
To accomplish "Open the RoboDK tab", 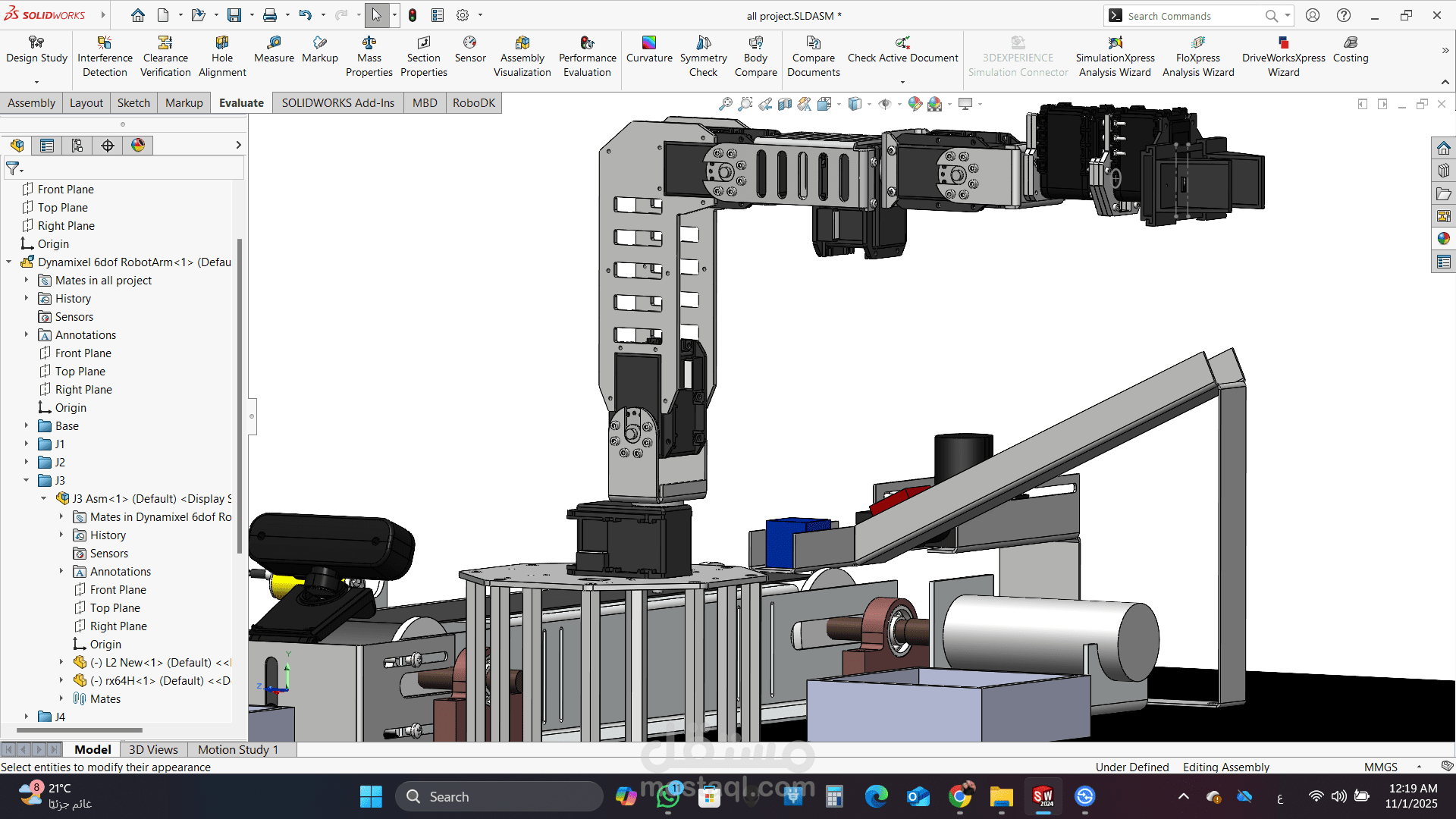I will coord(473,102).
